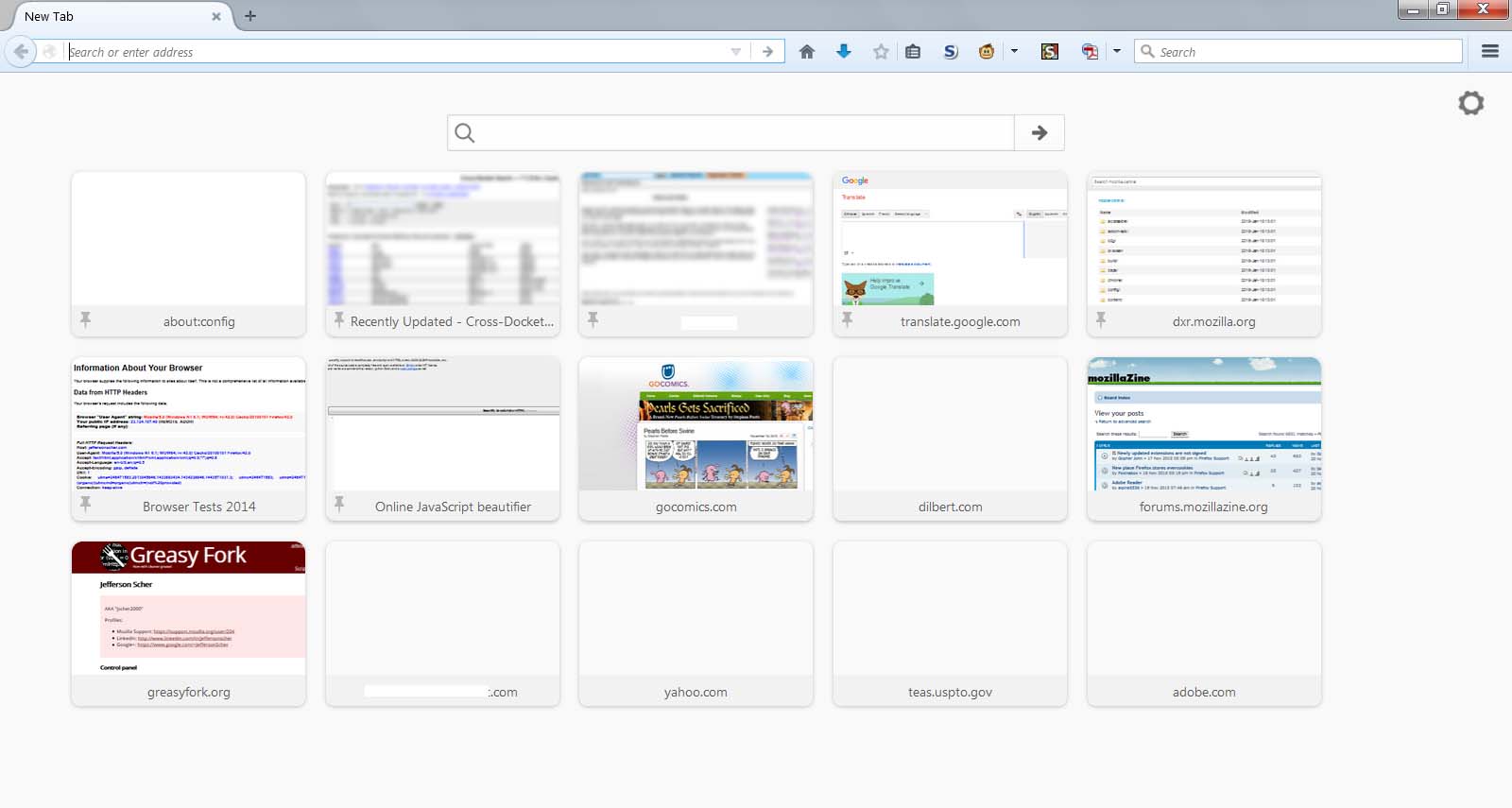The width and height of the screenshot is (1512, 808).
Task: Click the magnifier icon in the toolbar search box
Action: [x=1147, y=52]
